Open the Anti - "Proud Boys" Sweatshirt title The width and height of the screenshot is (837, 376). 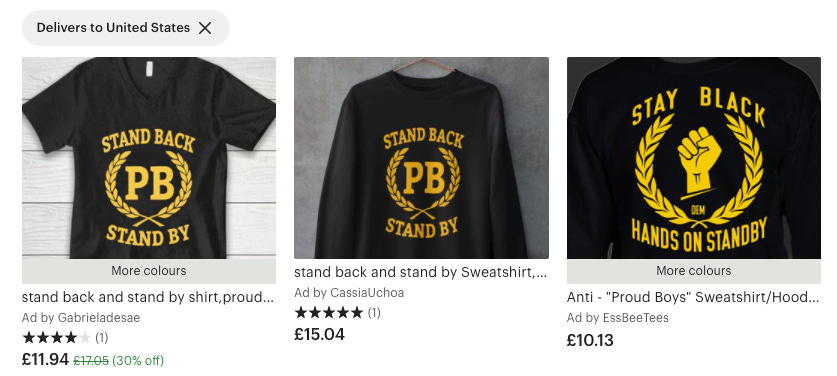[x=693, y=297]
